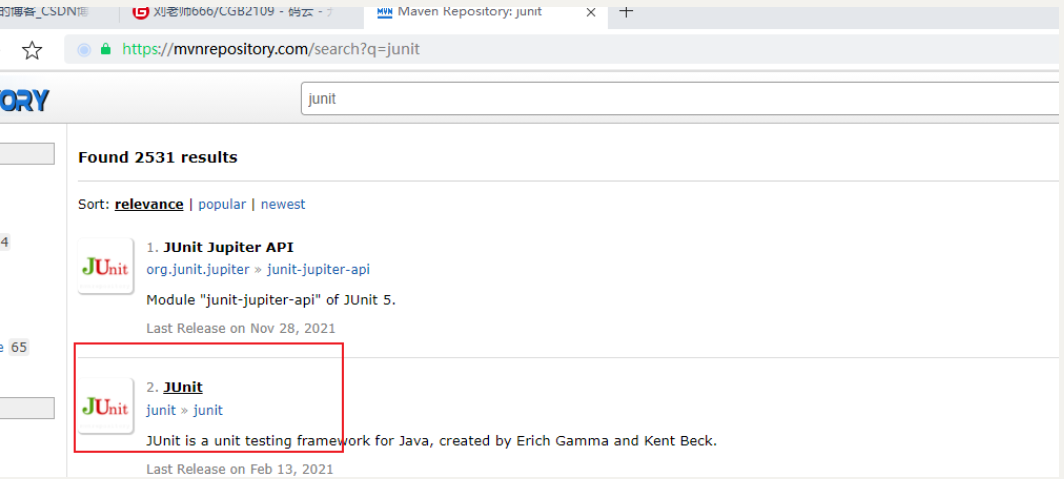1064x479 pixels.
Task: Open the org.junit.jupiter group link
Action: 198,269
